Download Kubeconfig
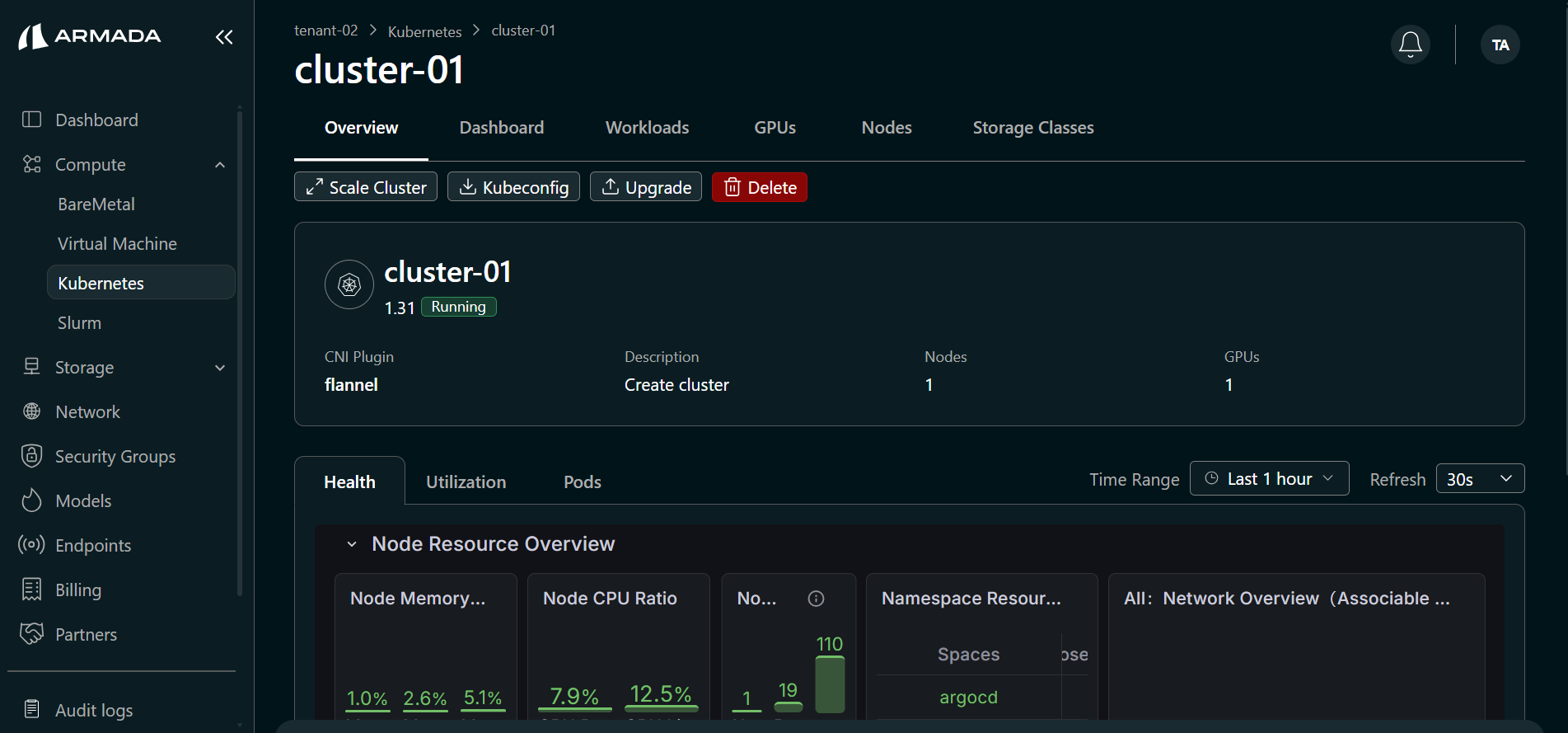The image size is (1568, 733). coord(513,187)
